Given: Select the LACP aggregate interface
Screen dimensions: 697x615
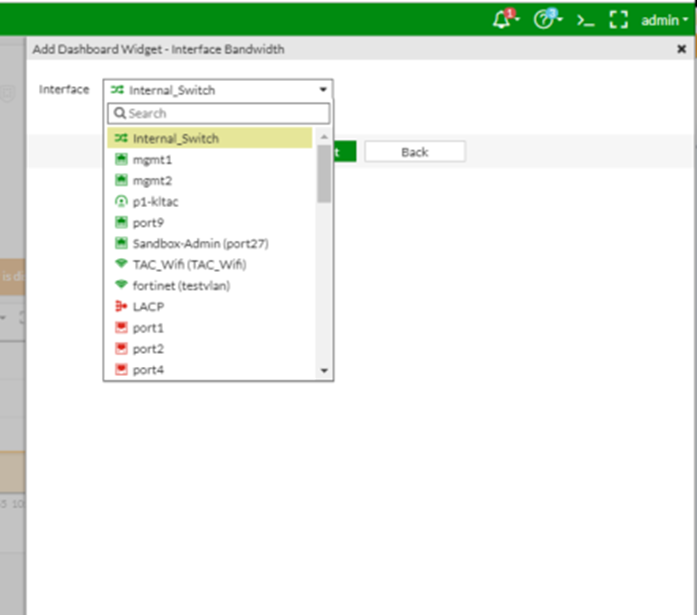Looking at the screenshot, I should click(148, 307).
